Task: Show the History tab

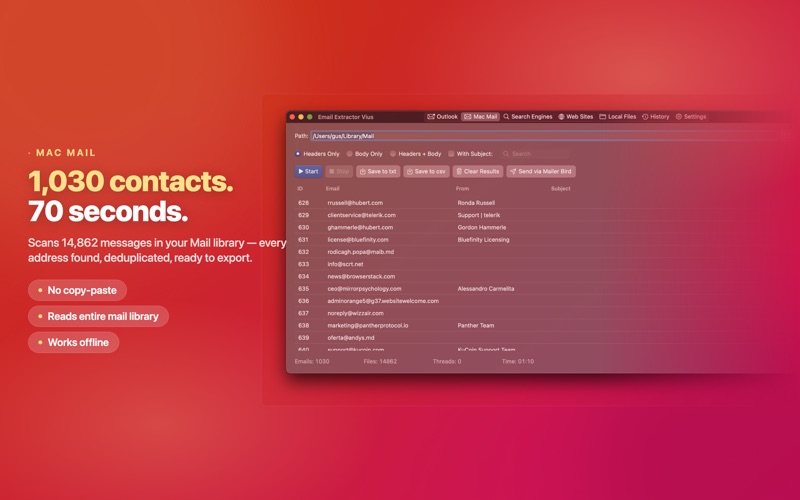Action: tap(656, 117)
